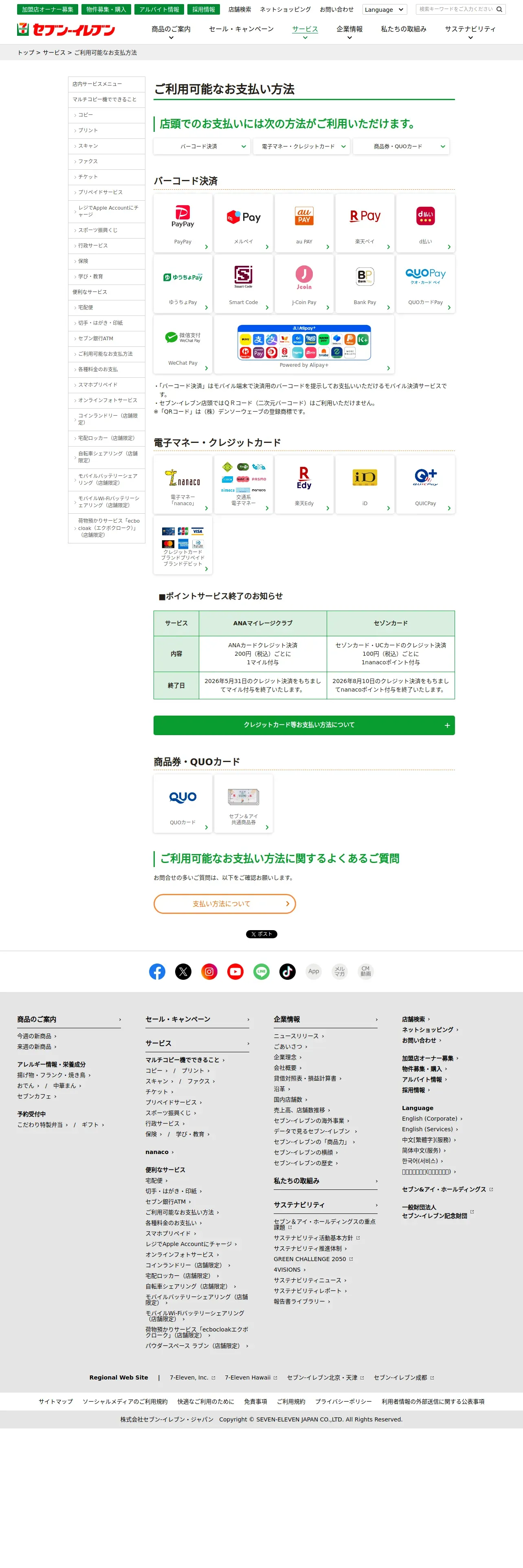Open the CM動画 round icon

pyautogui.click(x=365, y=972)
